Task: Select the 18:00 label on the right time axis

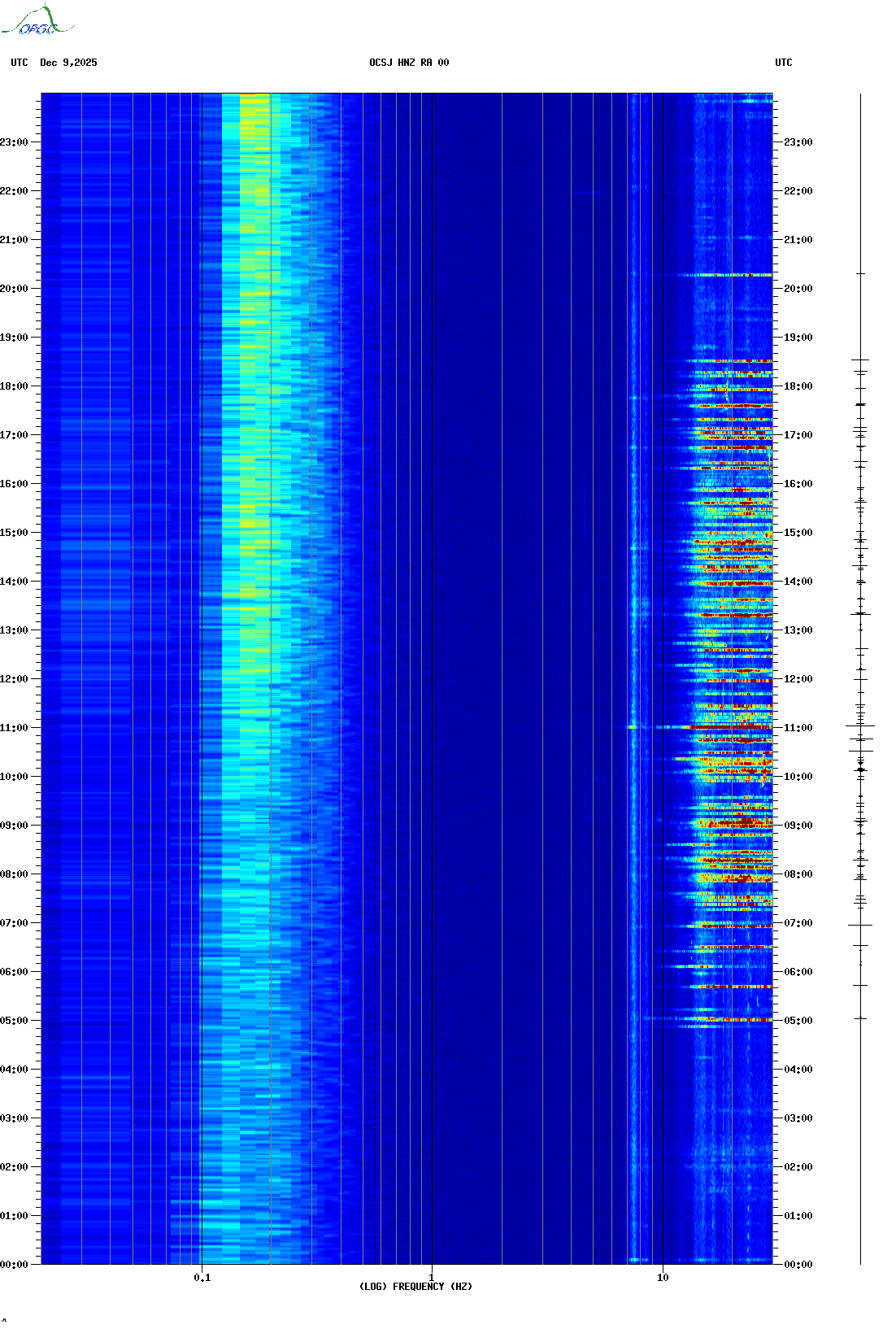Action: 798,386
